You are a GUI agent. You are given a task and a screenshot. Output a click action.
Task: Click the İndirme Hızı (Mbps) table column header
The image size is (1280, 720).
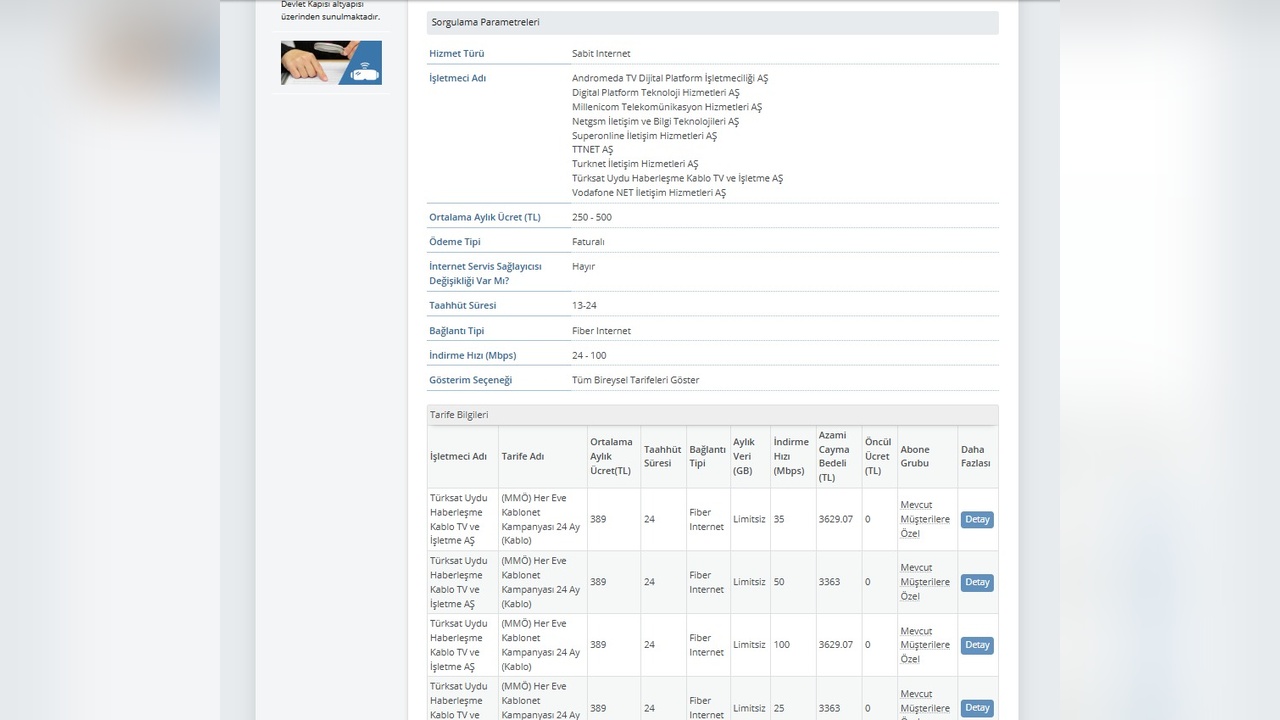pyautogui.click(x=791, y=456)
